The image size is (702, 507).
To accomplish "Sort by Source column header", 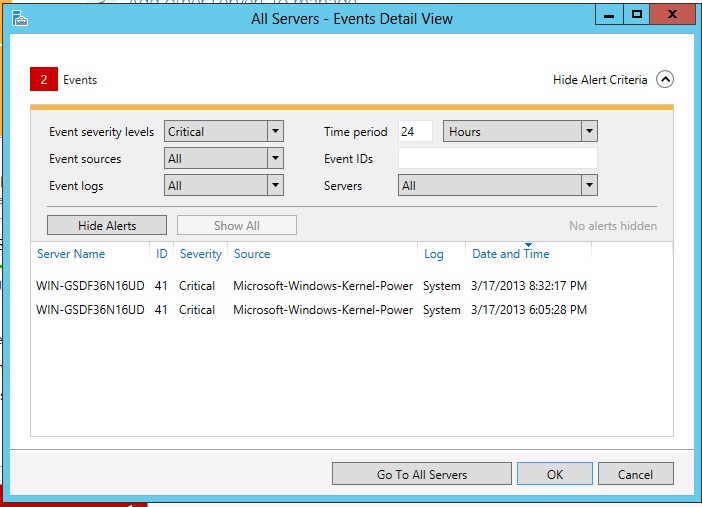I will click(252, 254).
